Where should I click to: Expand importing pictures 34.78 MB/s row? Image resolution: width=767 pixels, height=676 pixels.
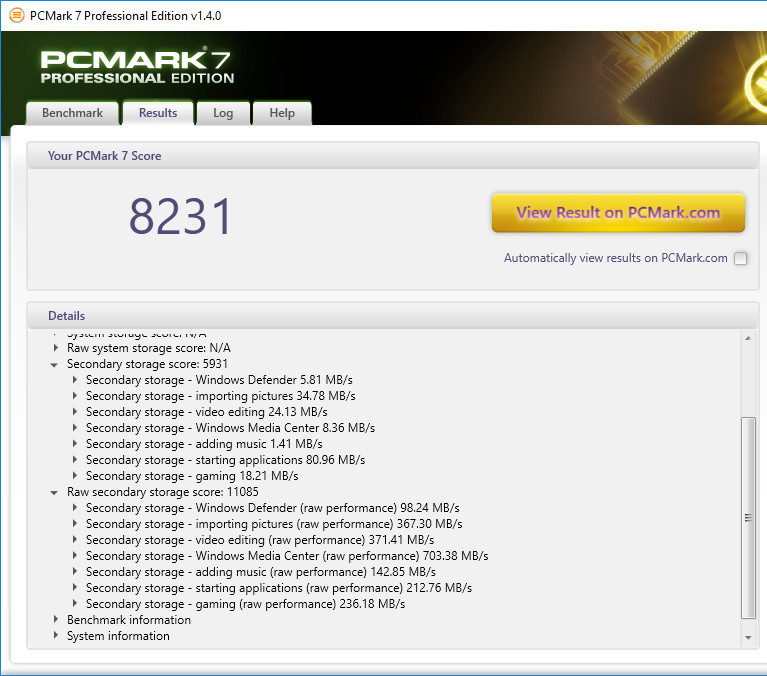pos(75,396)
